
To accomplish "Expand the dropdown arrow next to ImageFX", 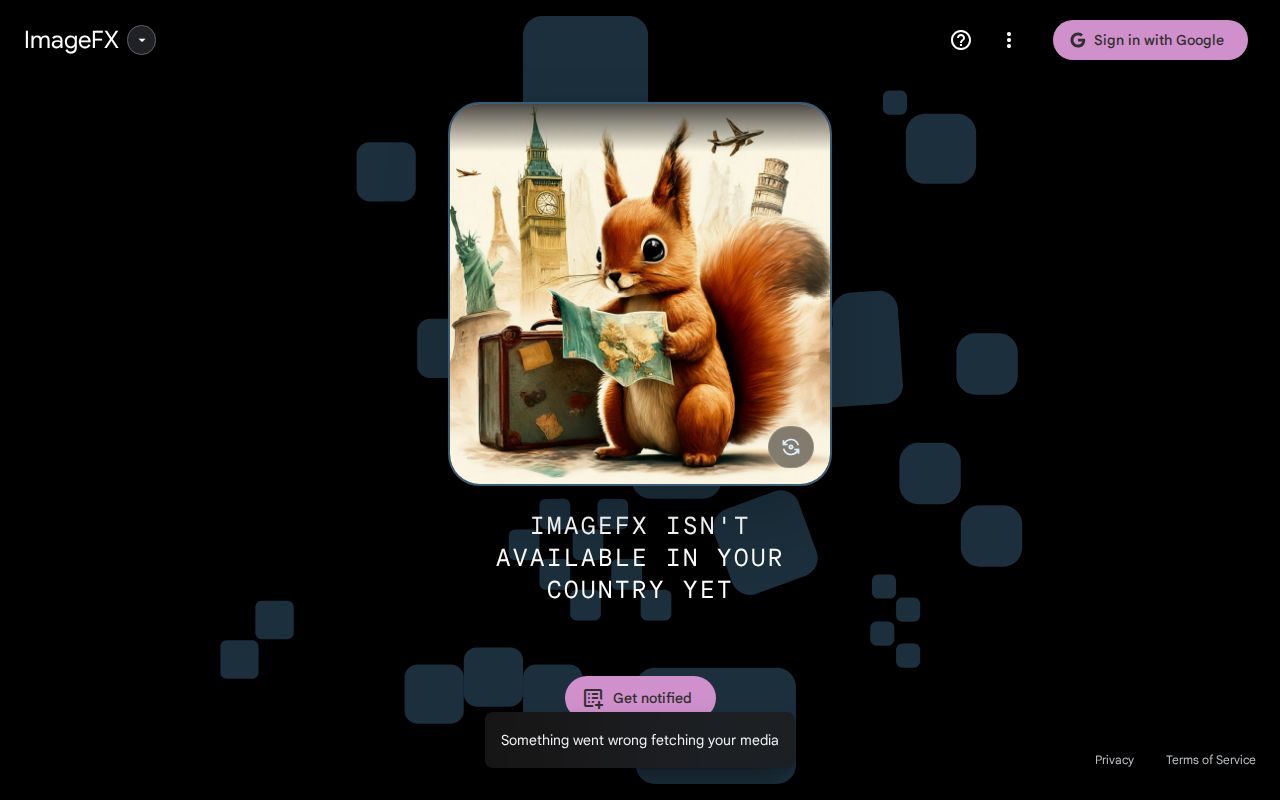I will pos(142,40).
